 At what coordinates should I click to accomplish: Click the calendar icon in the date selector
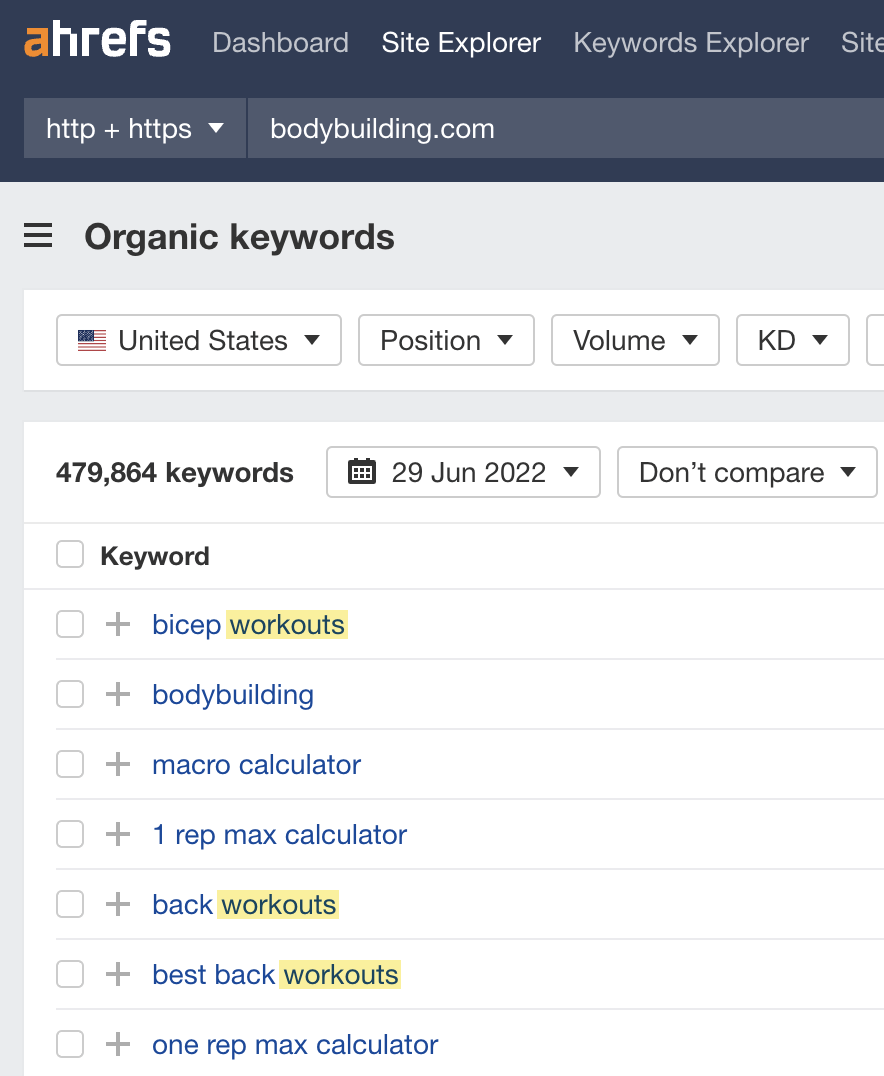361,471
